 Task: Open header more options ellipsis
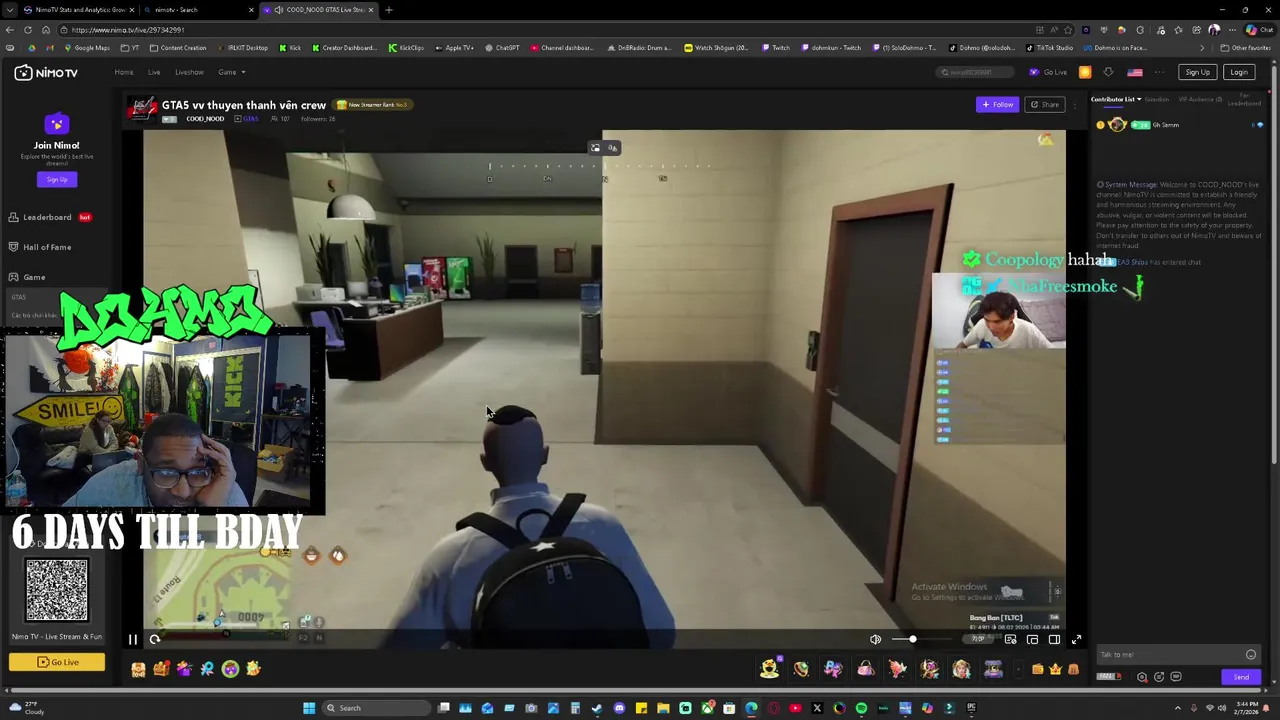pos(1160,72)
